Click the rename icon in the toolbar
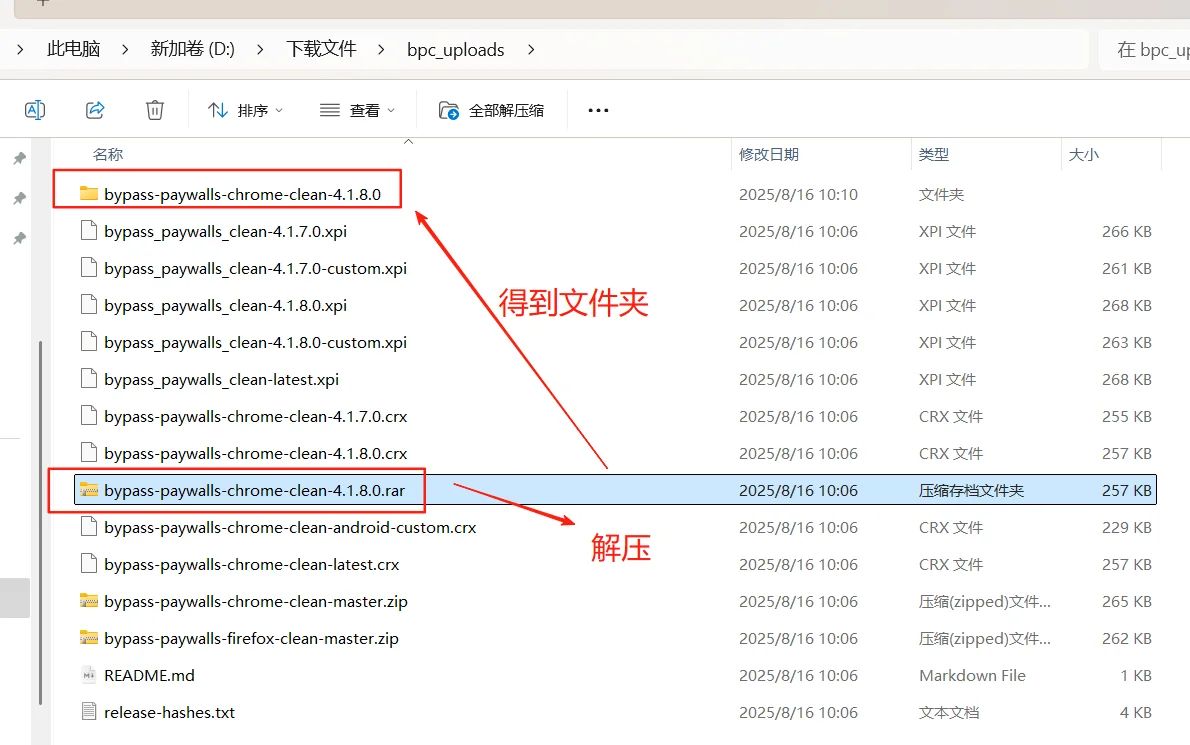The image size is (1190, 745). click(x=35, y=109)
